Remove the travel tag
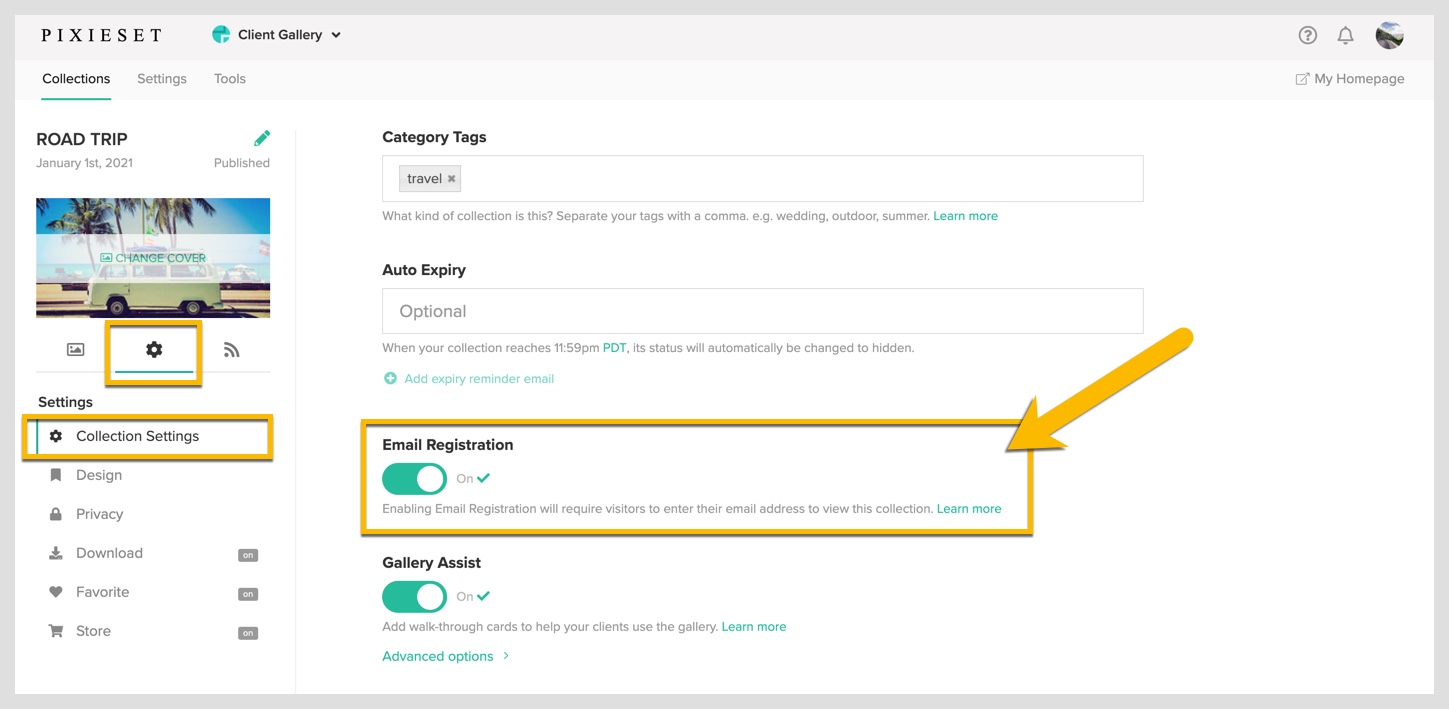The image size is (1449, 709). tap(452, 179)
